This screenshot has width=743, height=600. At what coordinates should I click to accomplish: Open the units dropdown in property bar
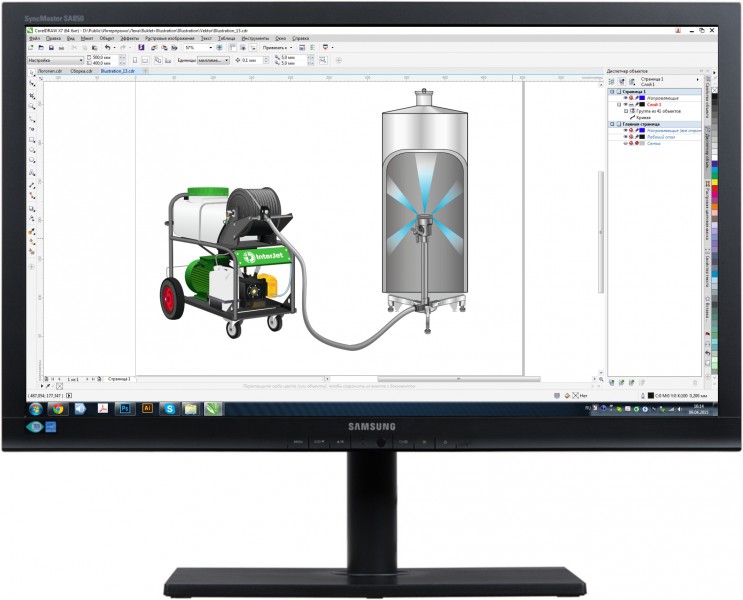click(x=227, y=60)
